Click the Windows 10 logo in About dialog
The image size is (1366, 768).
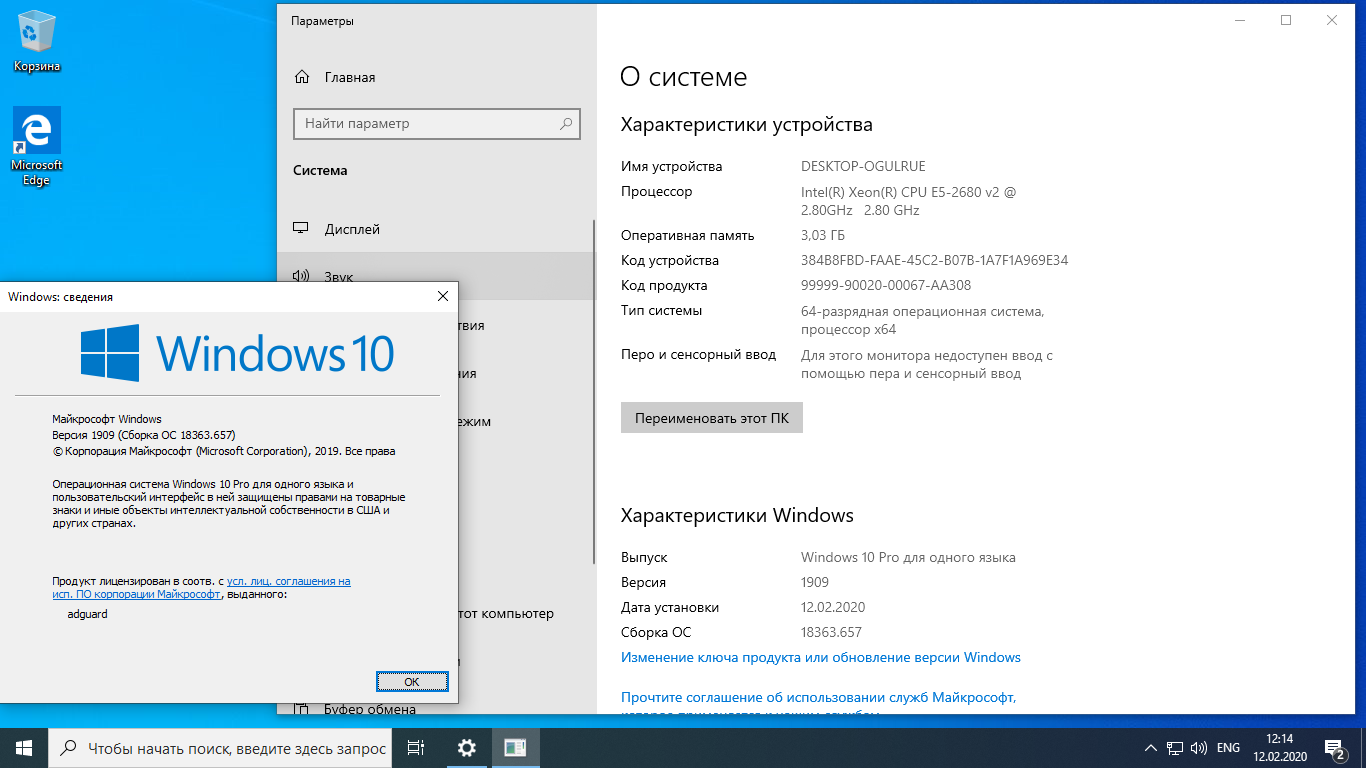tap(237, 353)
